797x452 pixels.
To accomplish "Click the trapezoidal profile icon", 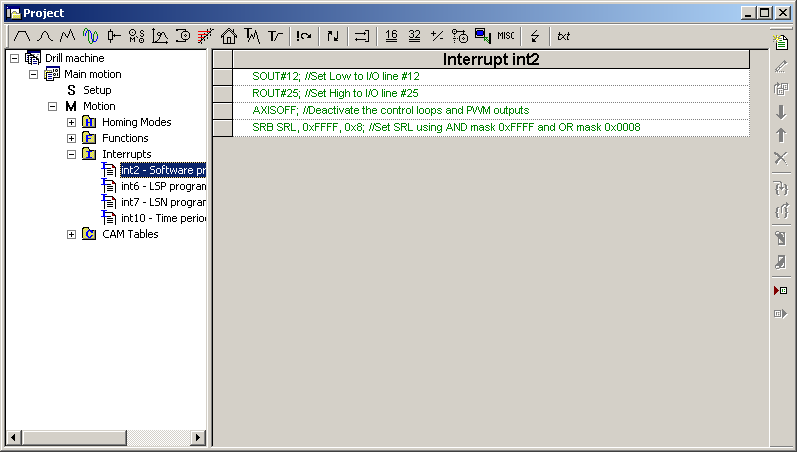I will pyautogui.click(x=20, y=35).
